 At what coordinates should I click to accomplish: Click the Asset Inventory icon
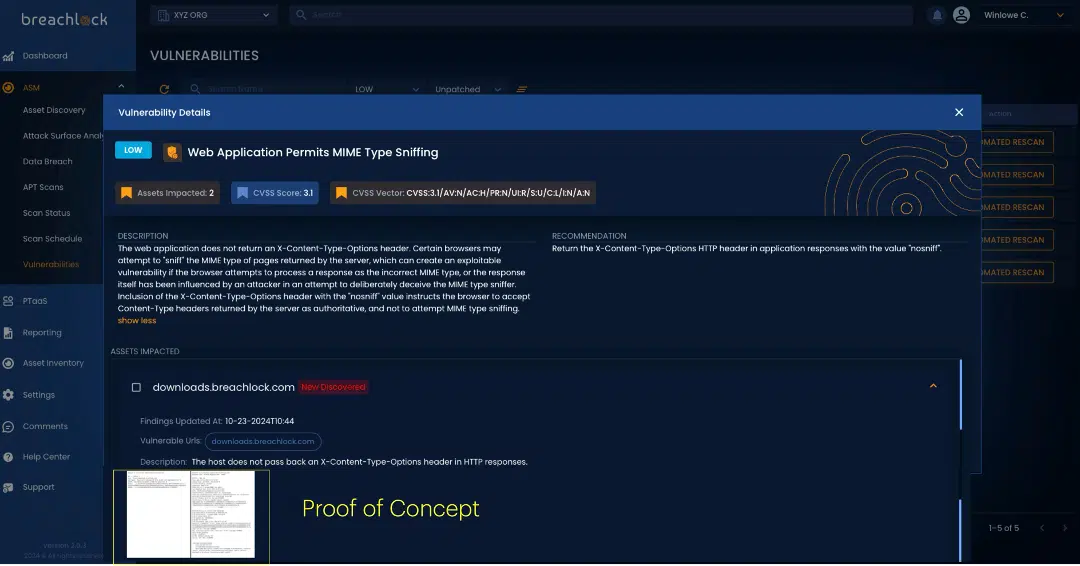click(8, 364)
